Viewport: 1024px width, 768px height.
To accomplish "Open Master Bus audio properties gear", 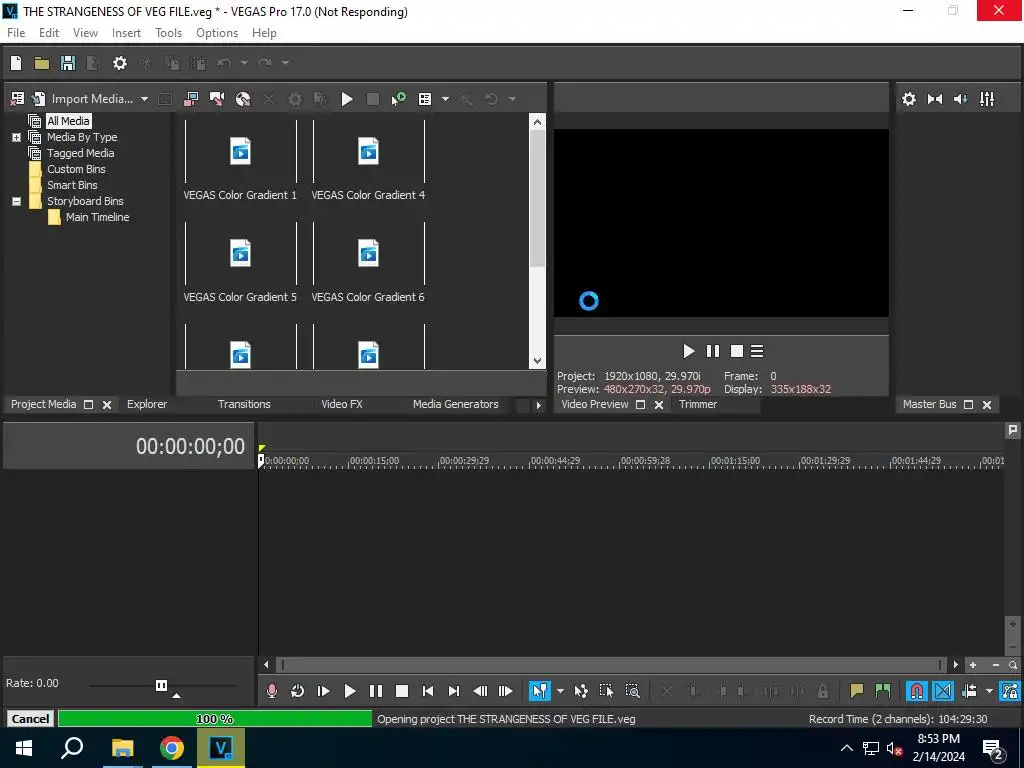I will (x=908, y=99).
